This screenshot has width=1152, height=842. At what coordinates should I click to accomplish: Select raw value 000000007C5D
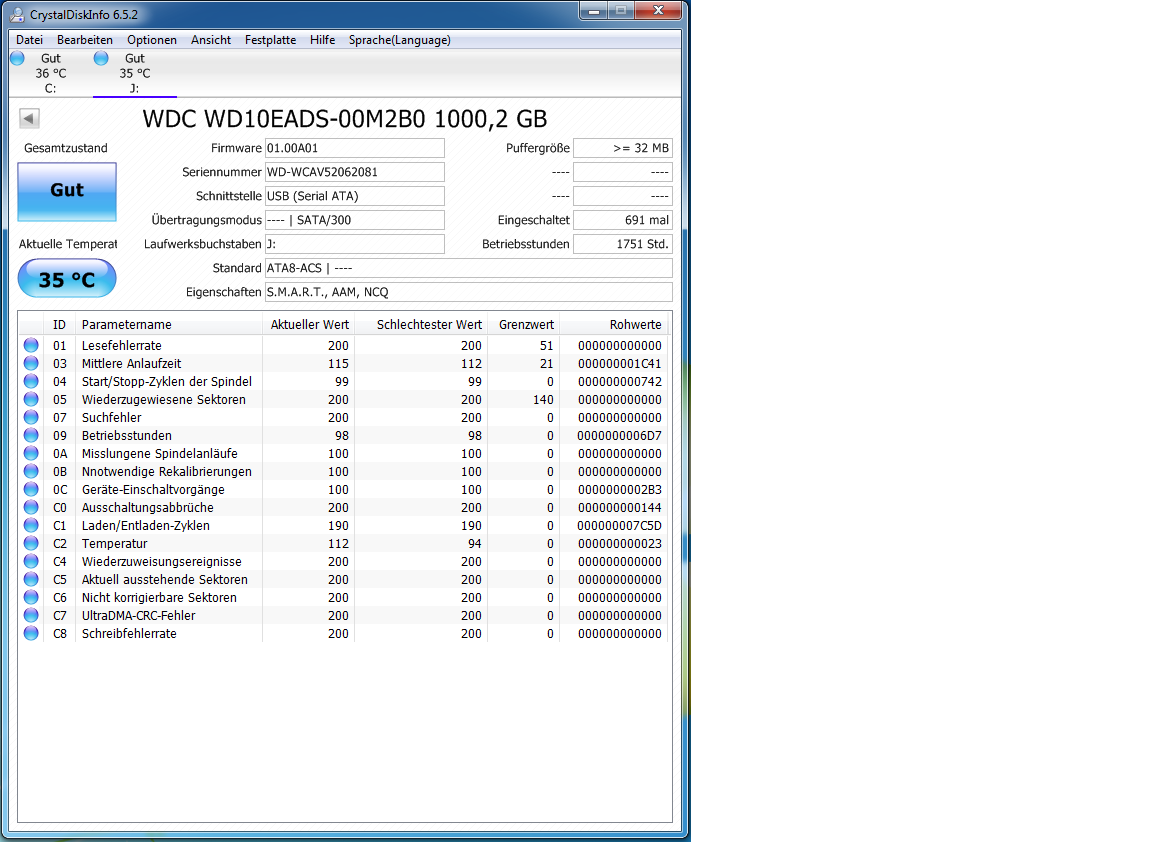(x=619, y=525)
